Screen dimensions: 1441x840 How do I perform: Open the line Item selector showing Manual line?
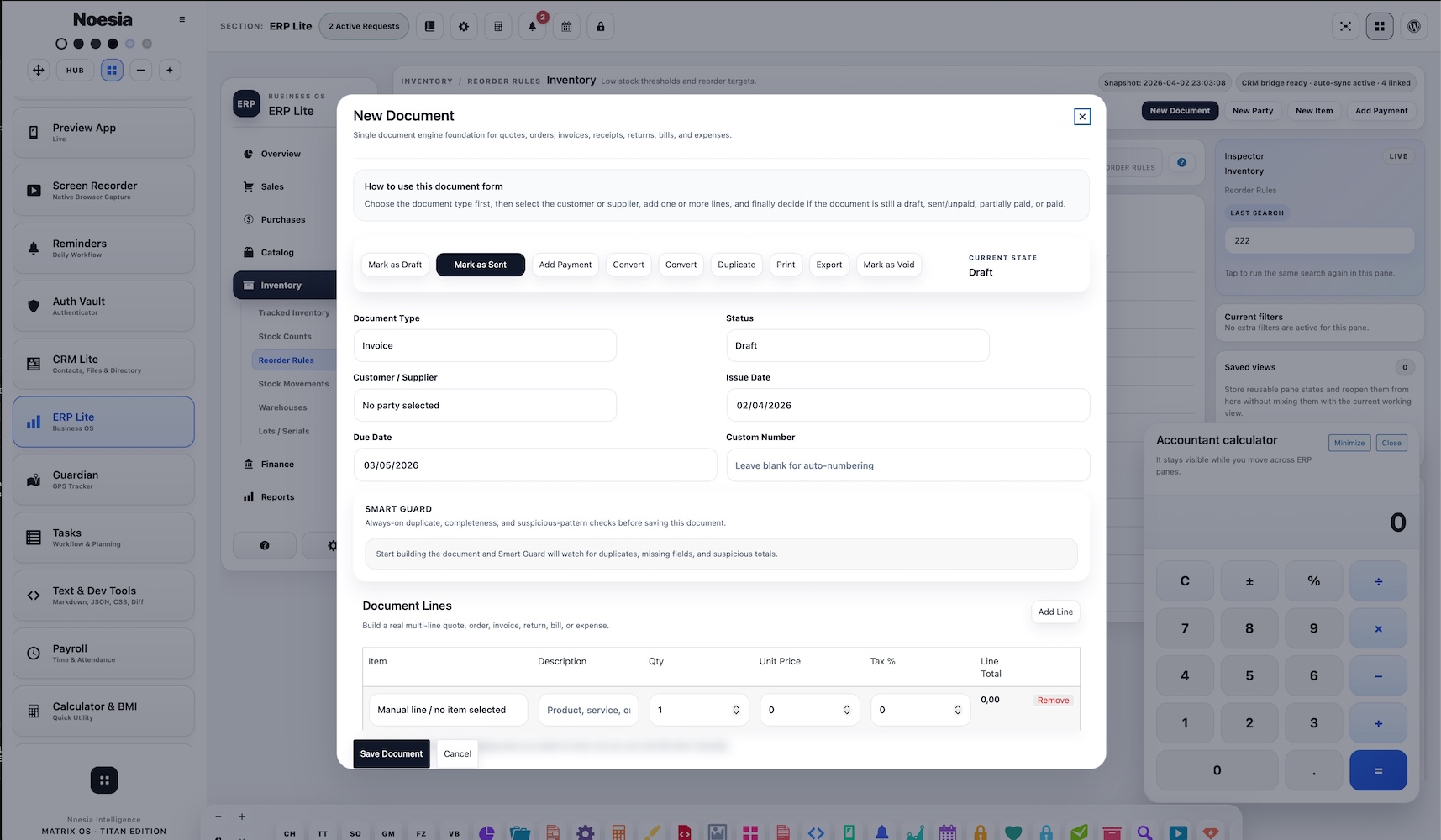tap(448, 710)
